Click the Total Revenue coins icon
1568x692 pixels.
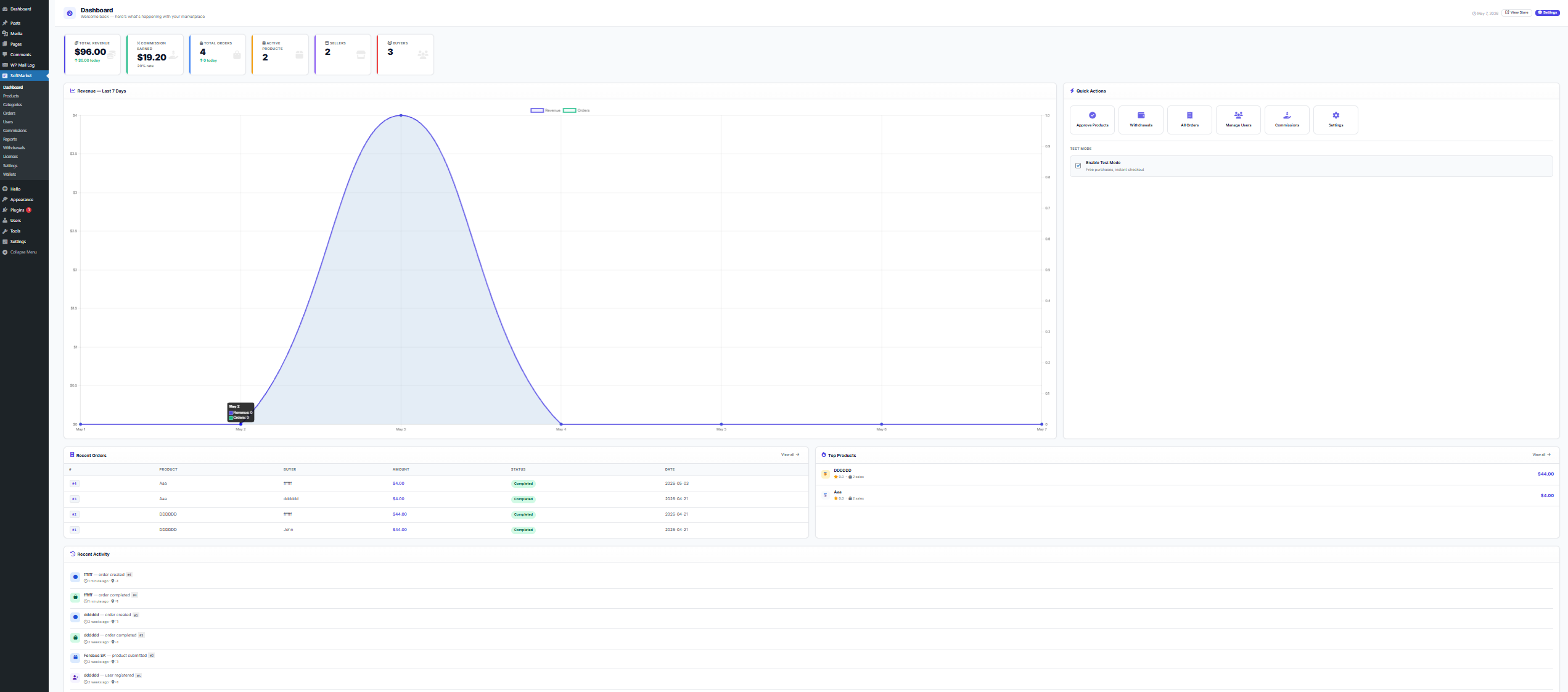click(x=112, y=54)
